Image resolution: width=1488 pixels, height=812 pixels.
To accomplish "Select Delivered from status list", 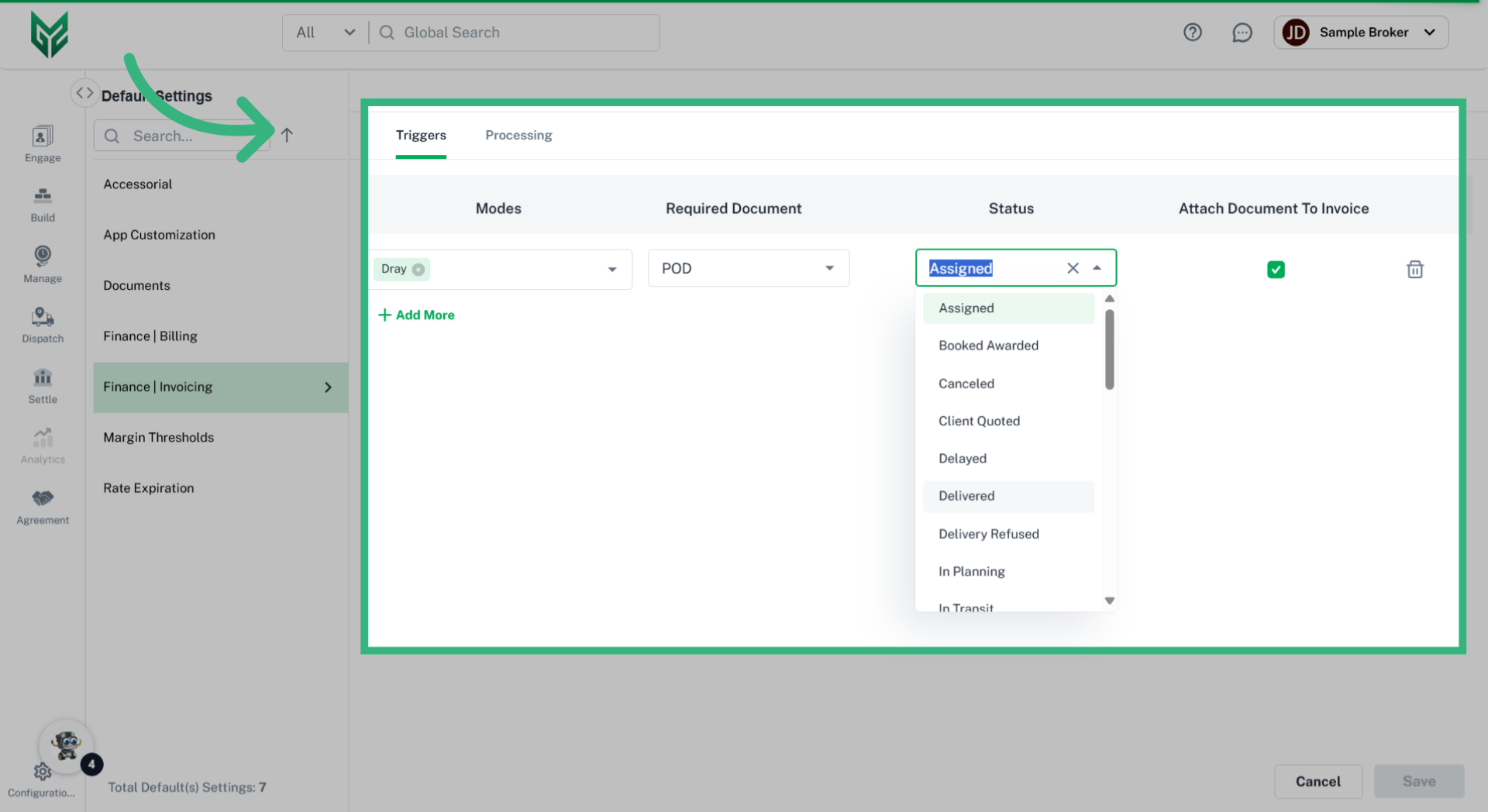I will pyautogui.click(x=966, y=496).
